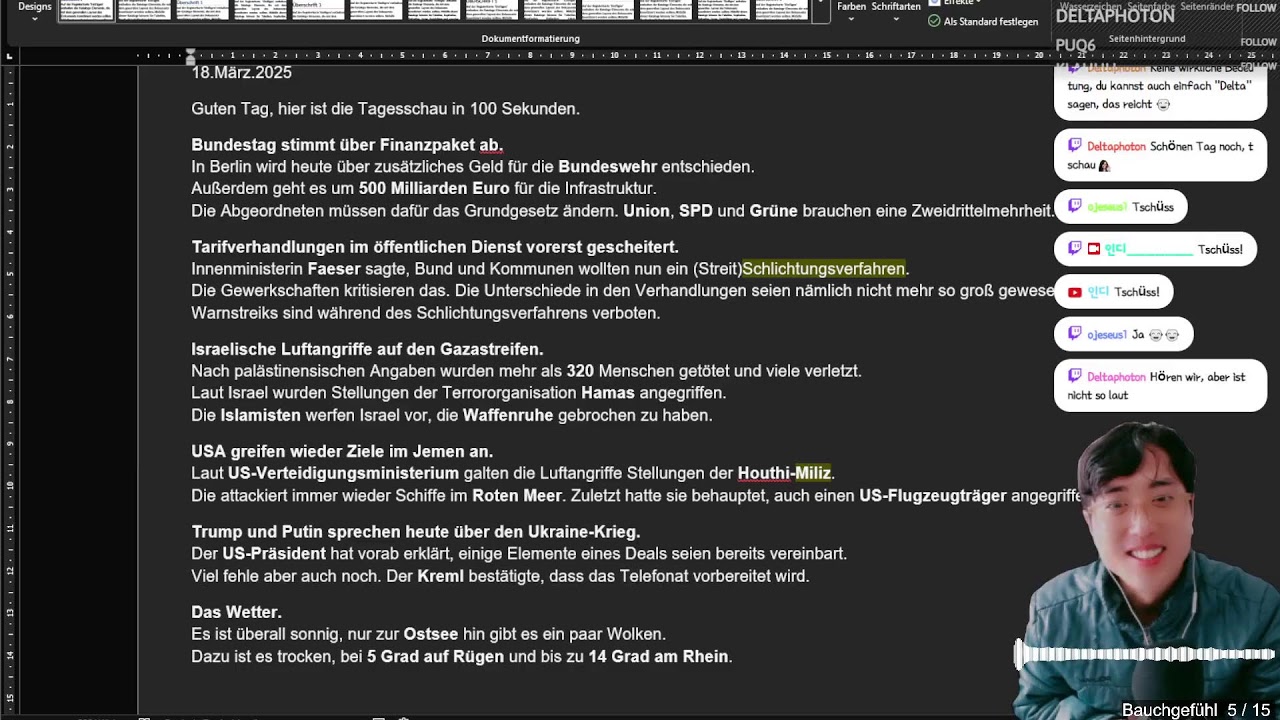Click the indent marker on horizontal ruler
Image resolution: width=1280 pixels, height=720 pixels.
click(x=190, y=55)
